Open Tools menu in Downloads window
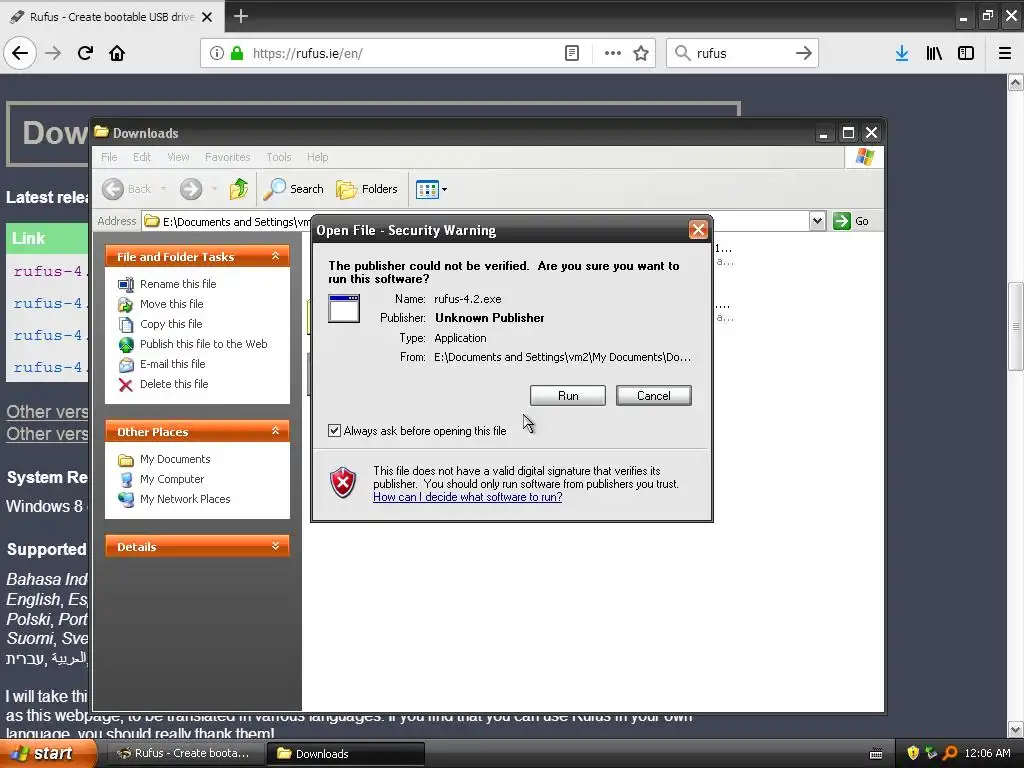This screenshot has width=1024, height=768. [x=278, y=157]
